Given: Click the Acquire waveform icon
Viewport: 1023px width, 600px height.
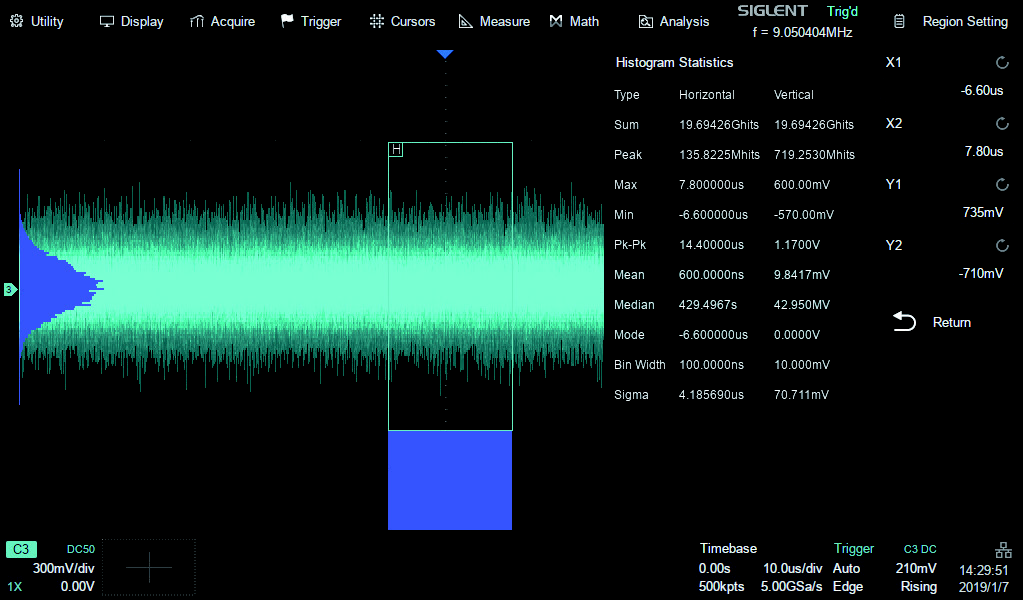Looking at the screenshot, I should (x=197, y=22).
